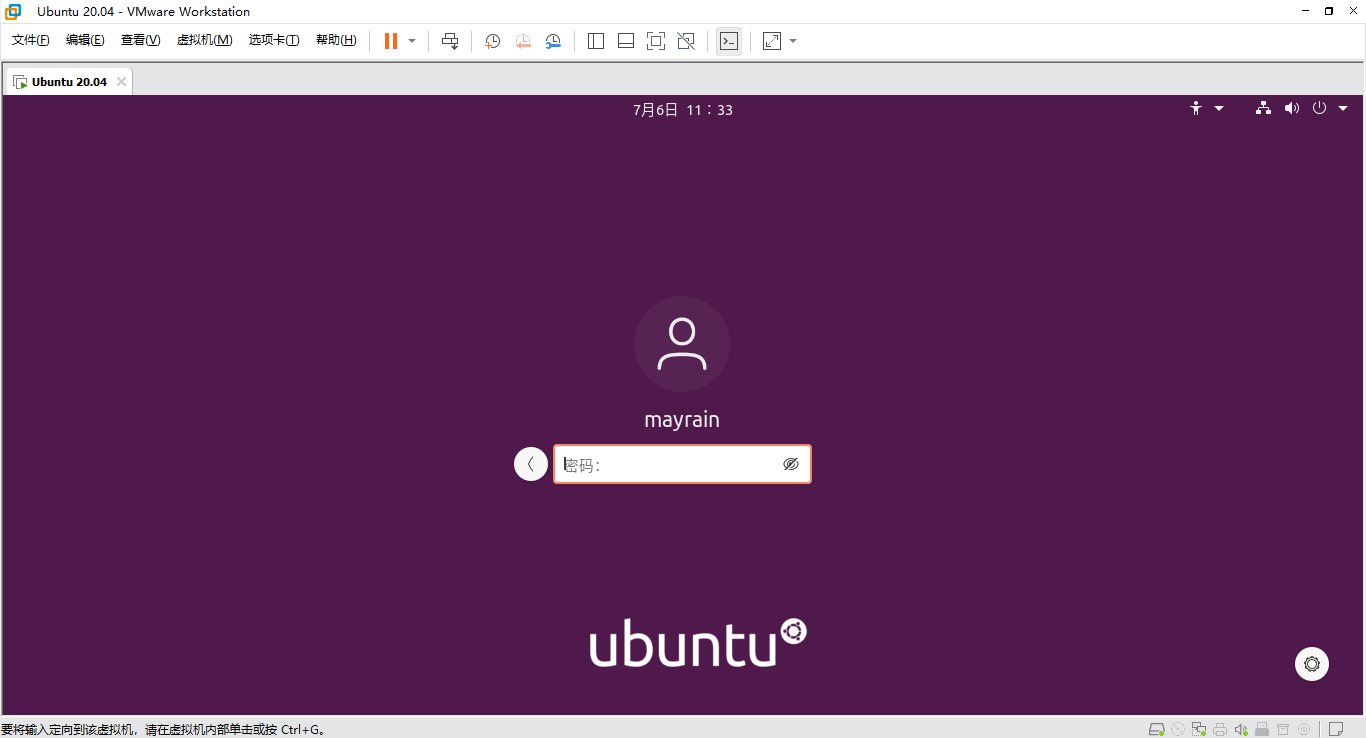Toggle the thumbnail bar view
Viewport: 1366px width, 738px height.
(626, 41)
